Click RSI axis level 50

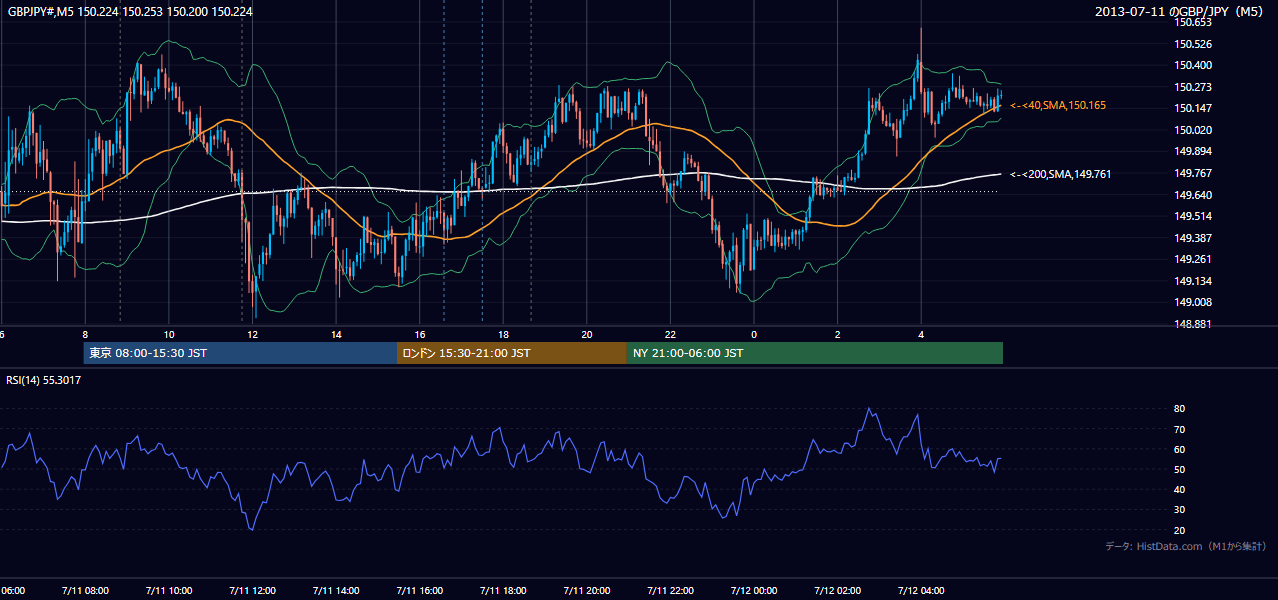[x=1179, y=469]
